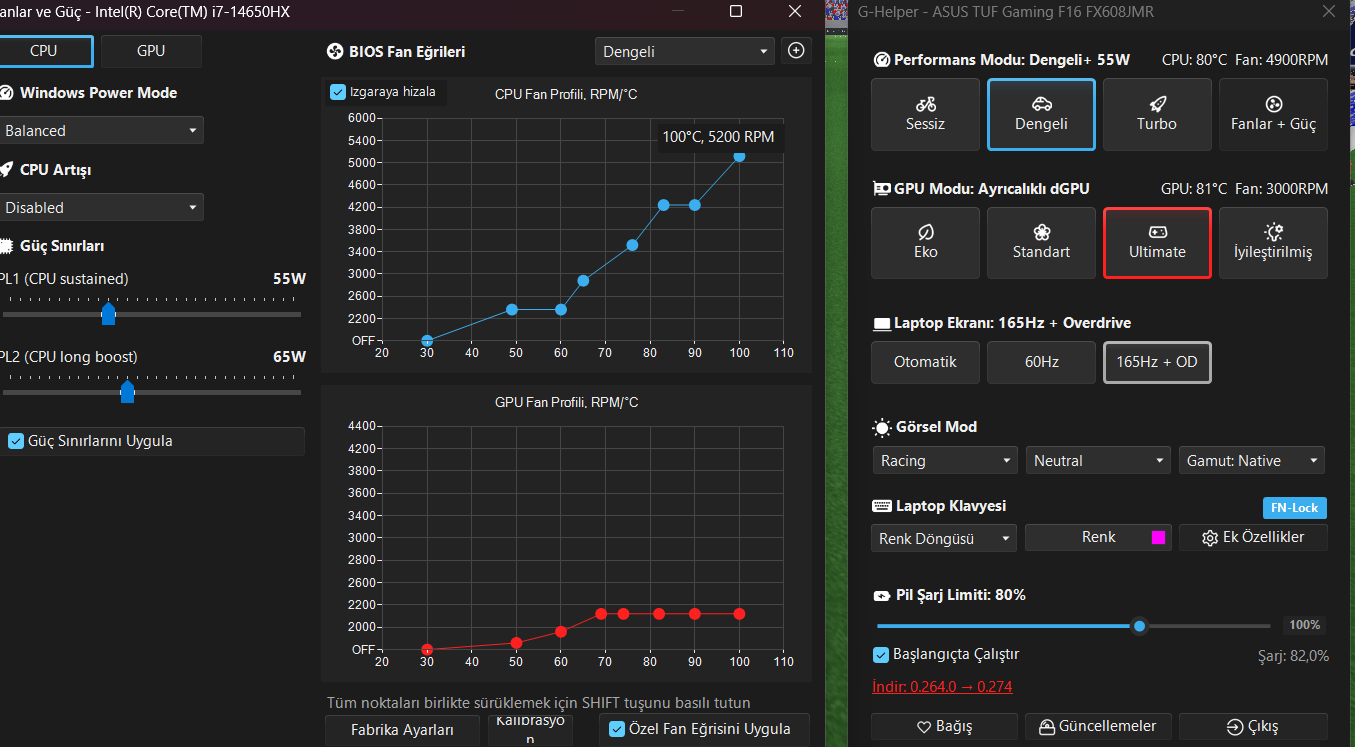Reset fan curves with Fabrika Ayarları
Screen dimensions: 1355x747
point(403,729)
